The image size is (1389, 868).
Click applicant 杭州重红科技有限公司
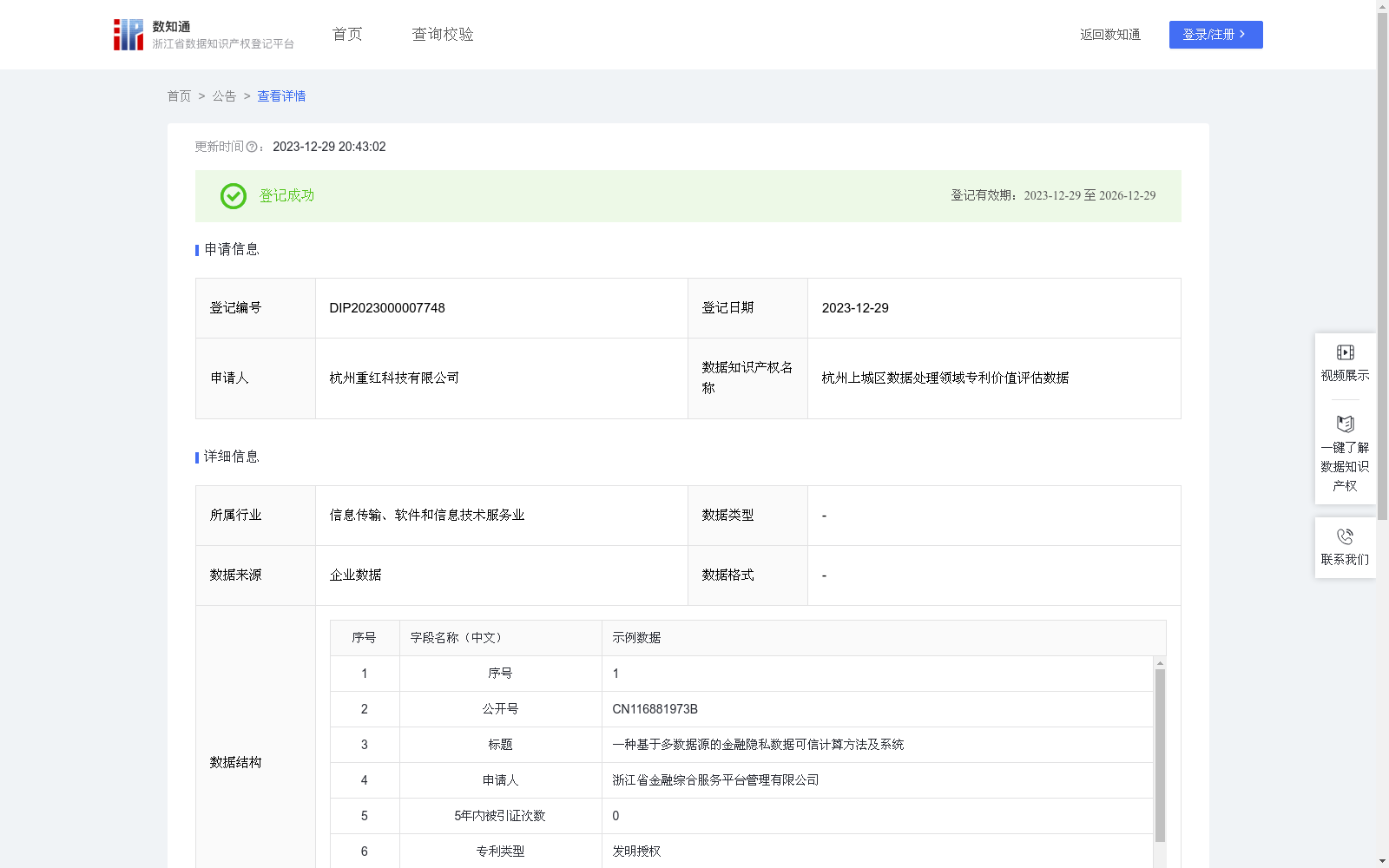[x=394, y=378]
